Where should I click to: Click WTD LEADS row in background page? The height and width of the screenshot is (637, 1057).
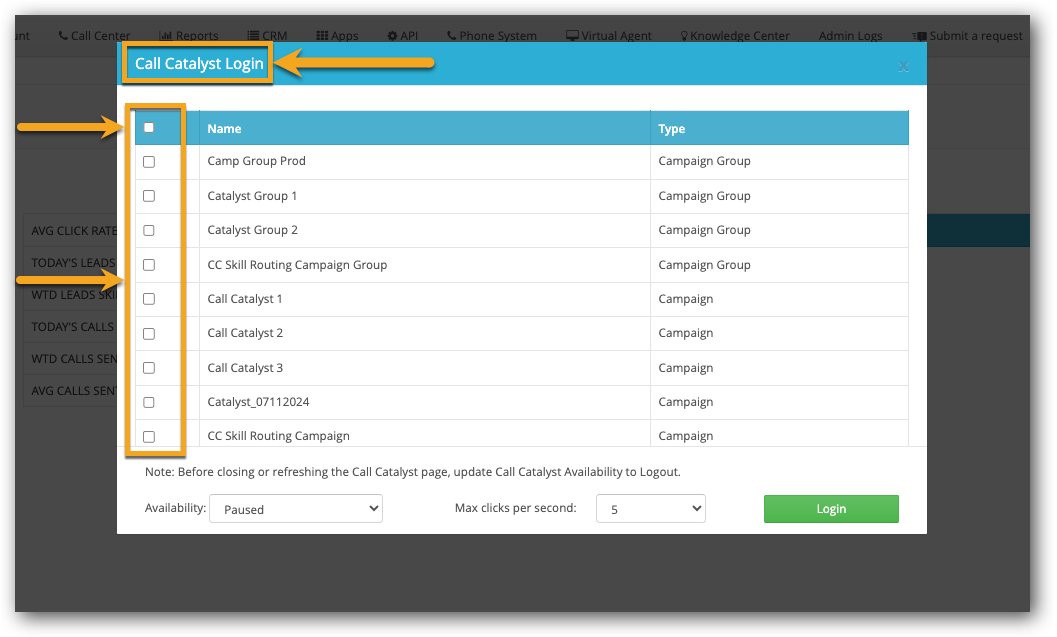[71, 295]
